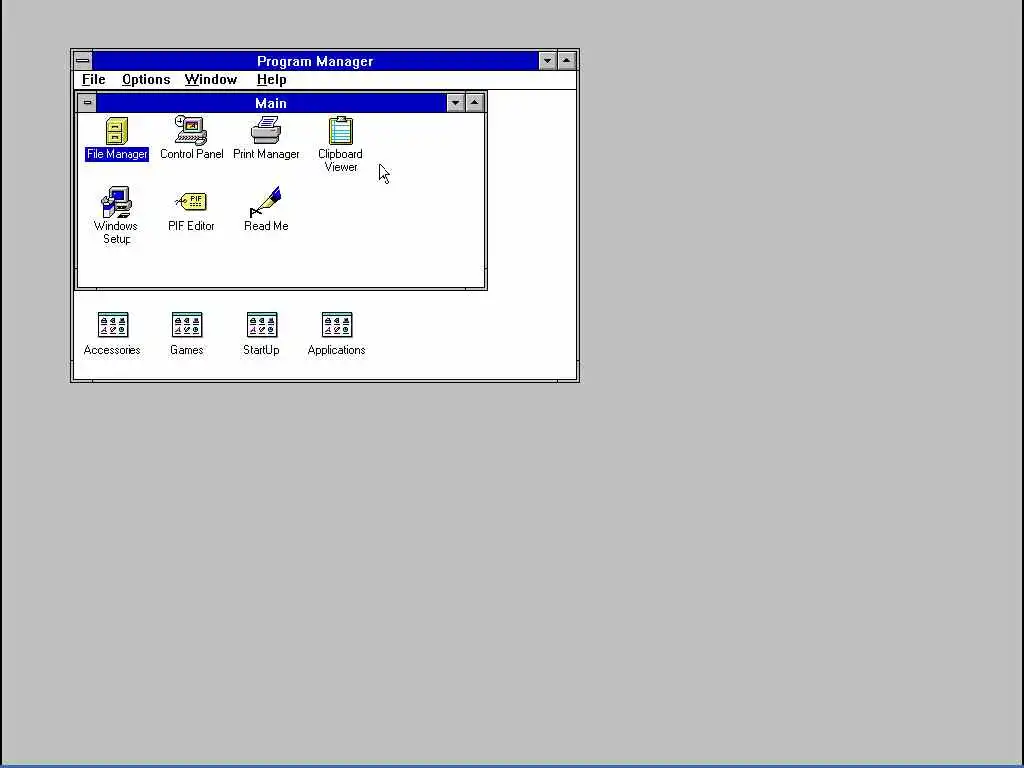Open the Help menu
This screenshot has height=768, width=1024.
point(271,80)
